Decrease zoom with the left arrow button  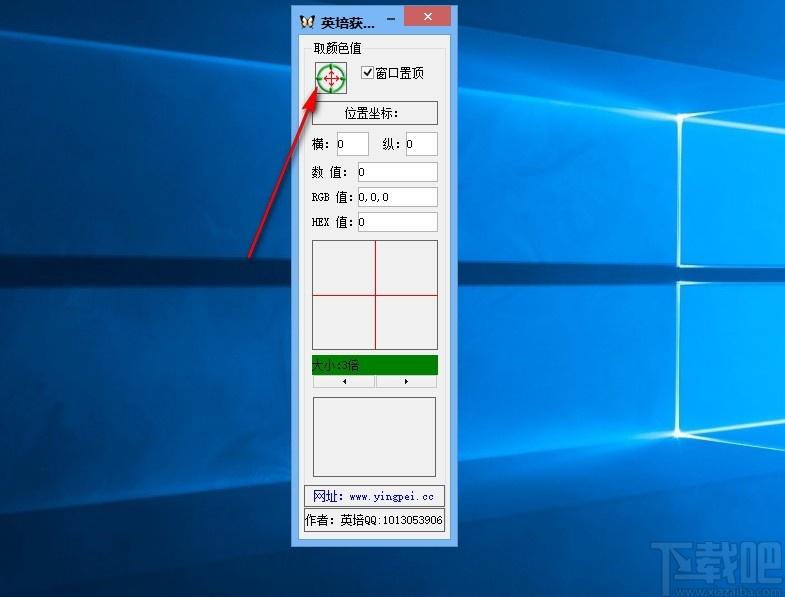tap(344, 382)
